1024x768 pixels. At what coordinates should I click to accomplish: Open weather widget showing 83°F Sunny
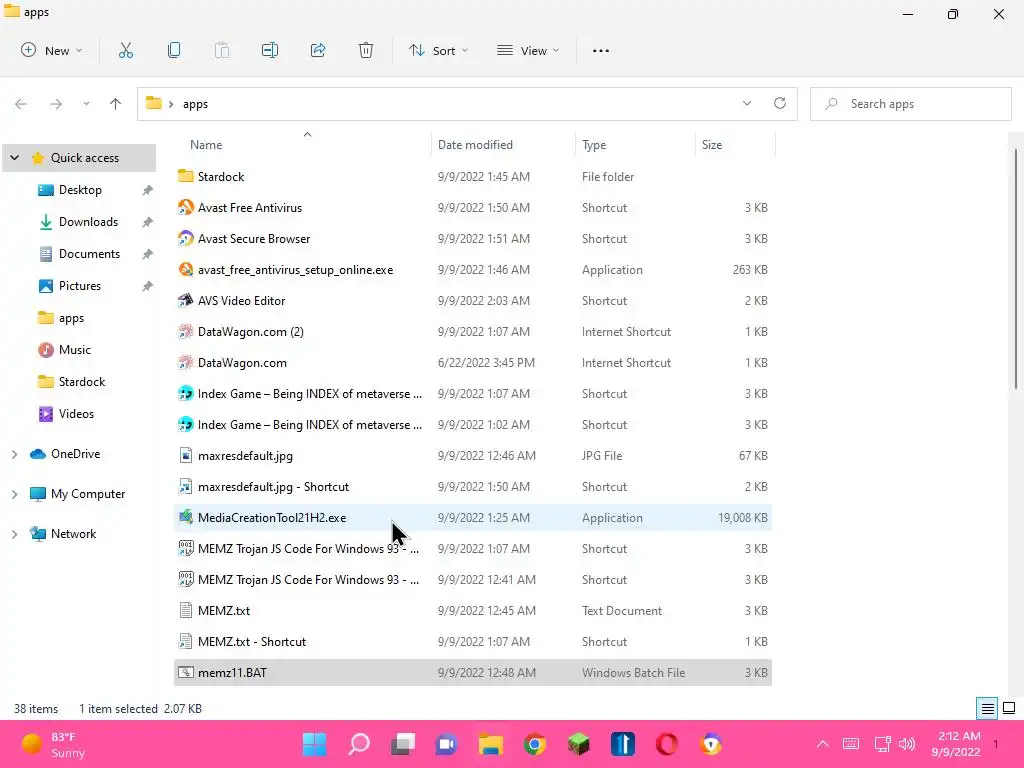click(54, 744)
